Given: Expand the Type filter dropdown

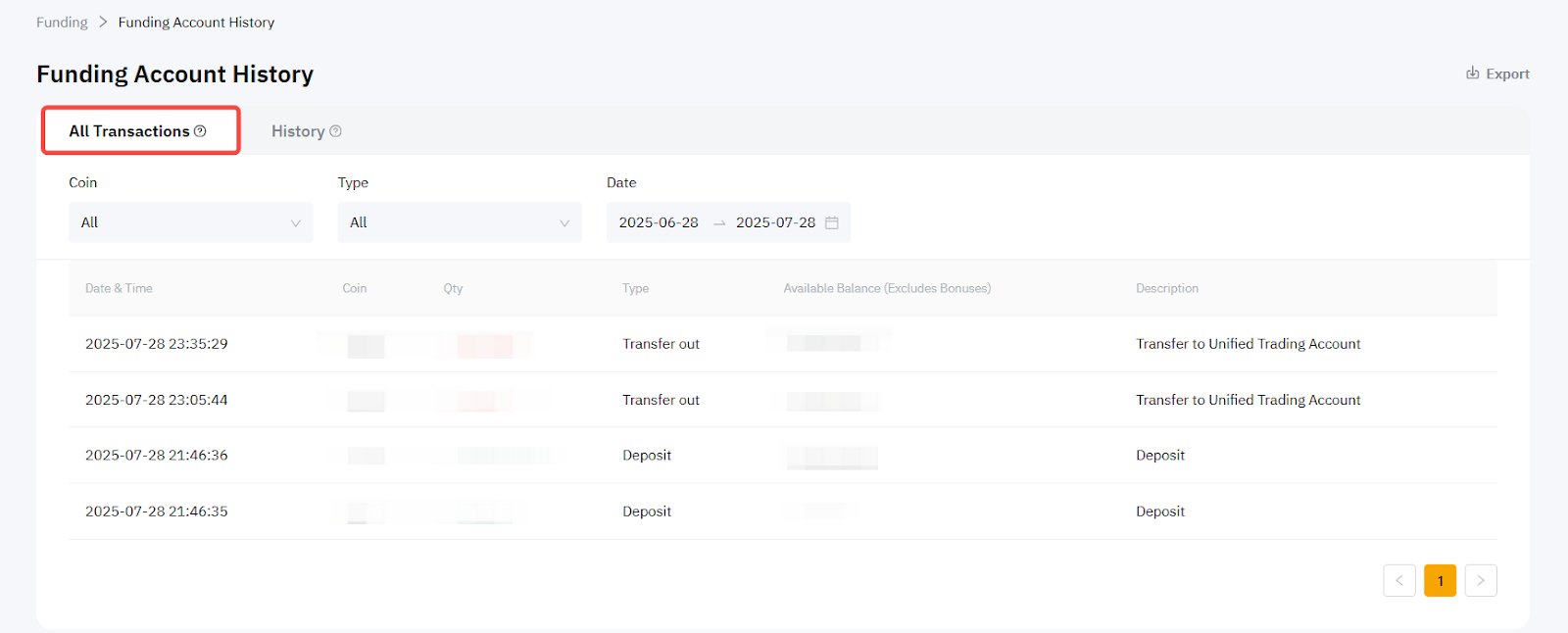Looking at the screenshot, I should (459, 222).
